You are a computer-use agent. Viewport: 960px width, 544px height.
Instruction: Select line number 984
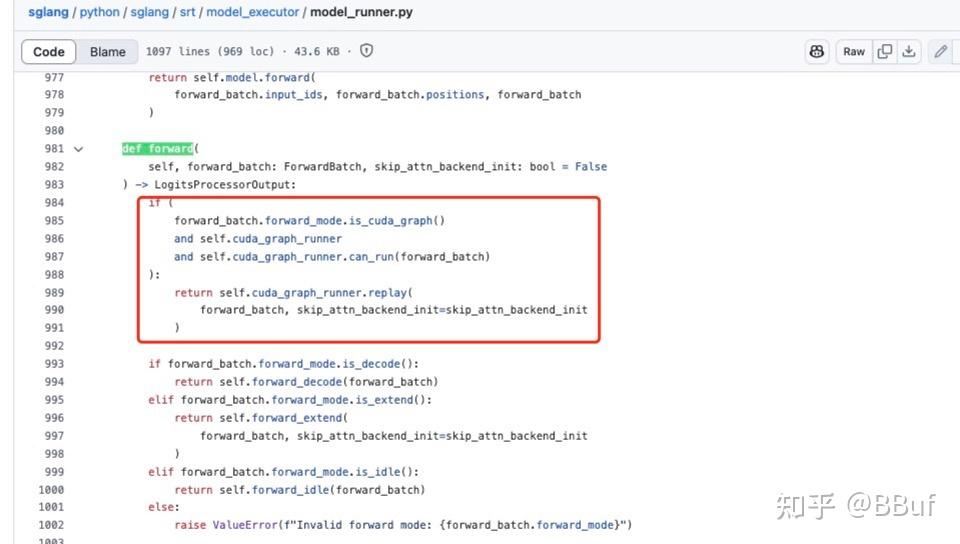(53, 203)
